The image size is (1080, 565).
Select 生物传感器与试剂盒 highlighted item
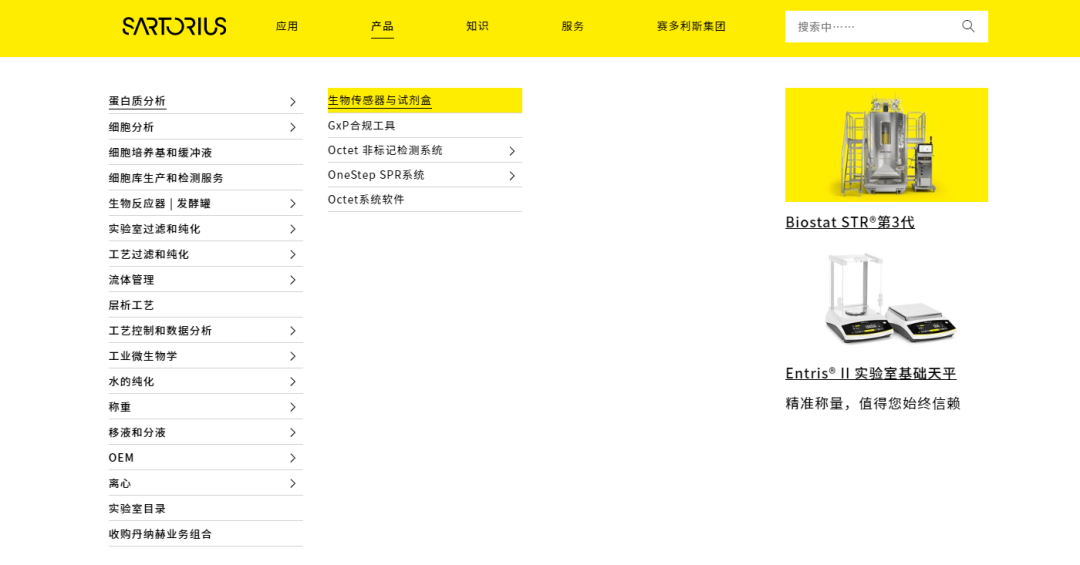pyautogui.click(x=425, y=101)
